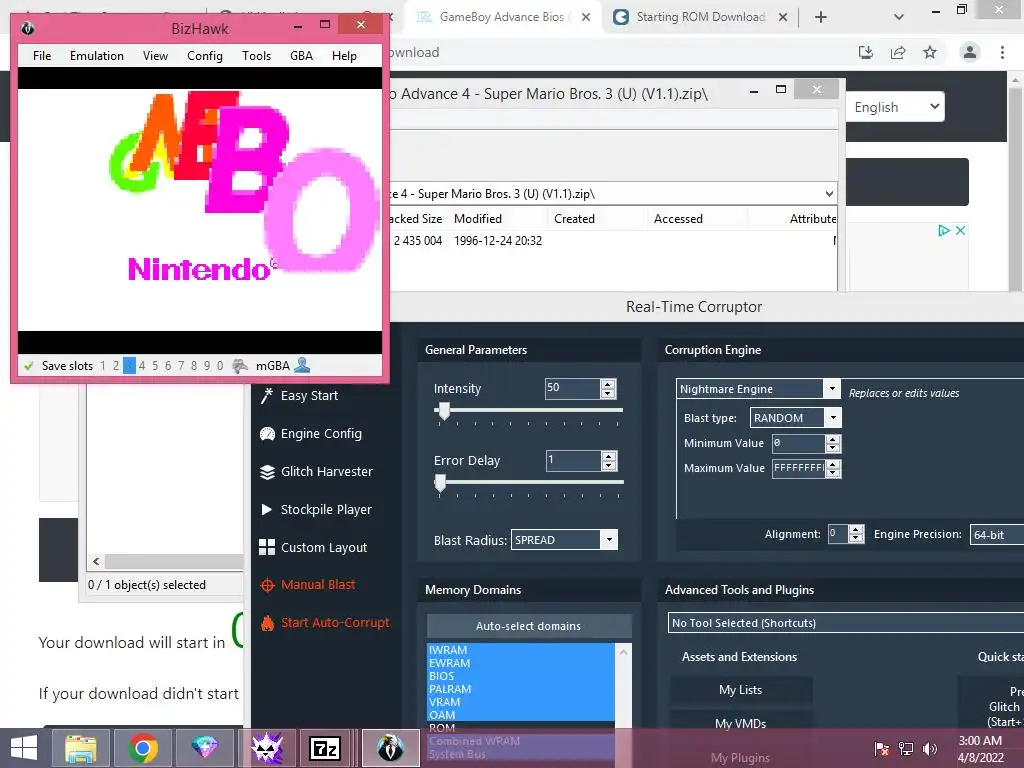
Task: Open File Explorer from the taskbar
Action: (81, 748)
